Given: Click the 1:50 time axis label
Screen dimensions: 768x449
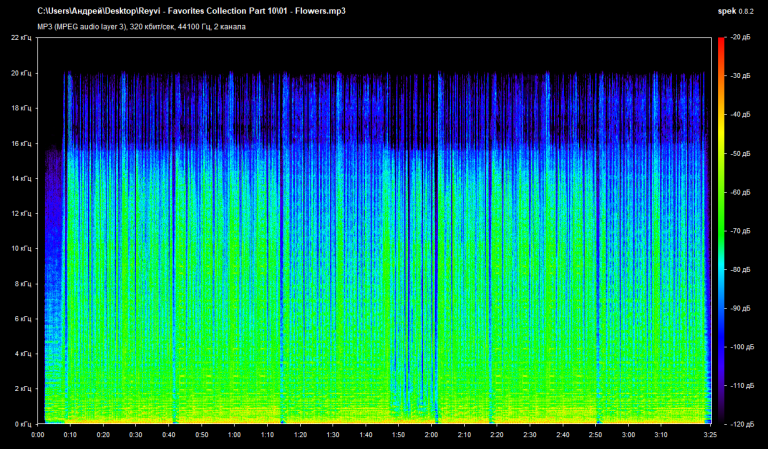Looking at the screenshot, I should tap(399, 435).
